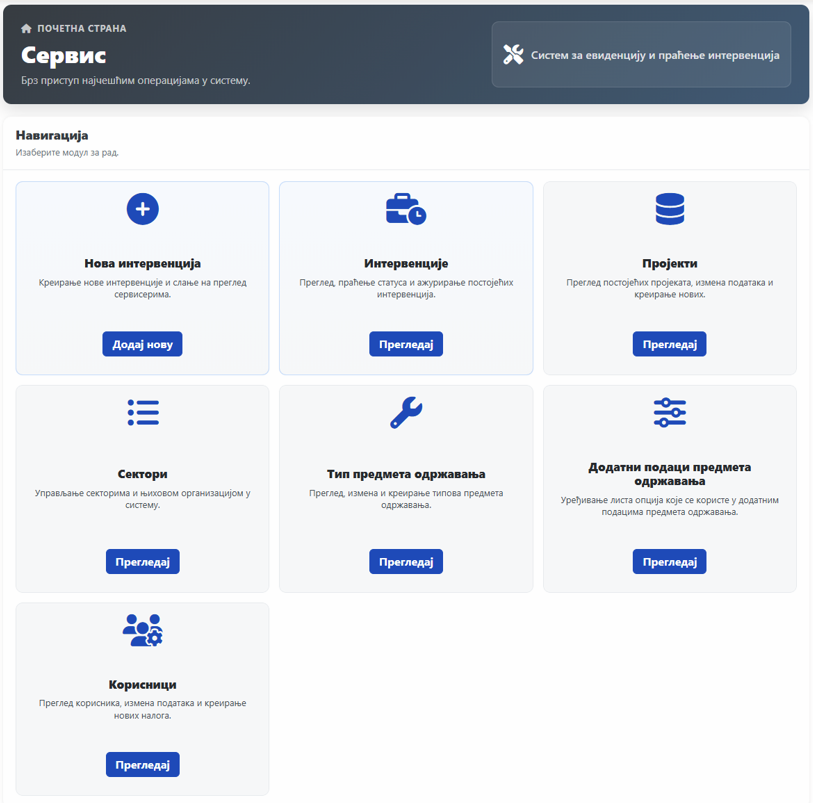Image resolution: width=813 pixels, height=803 pixels.
Task: Click the description starting 'Преглед, праћење статуса'
Action: pyautogui.click(x=406, y=288)
